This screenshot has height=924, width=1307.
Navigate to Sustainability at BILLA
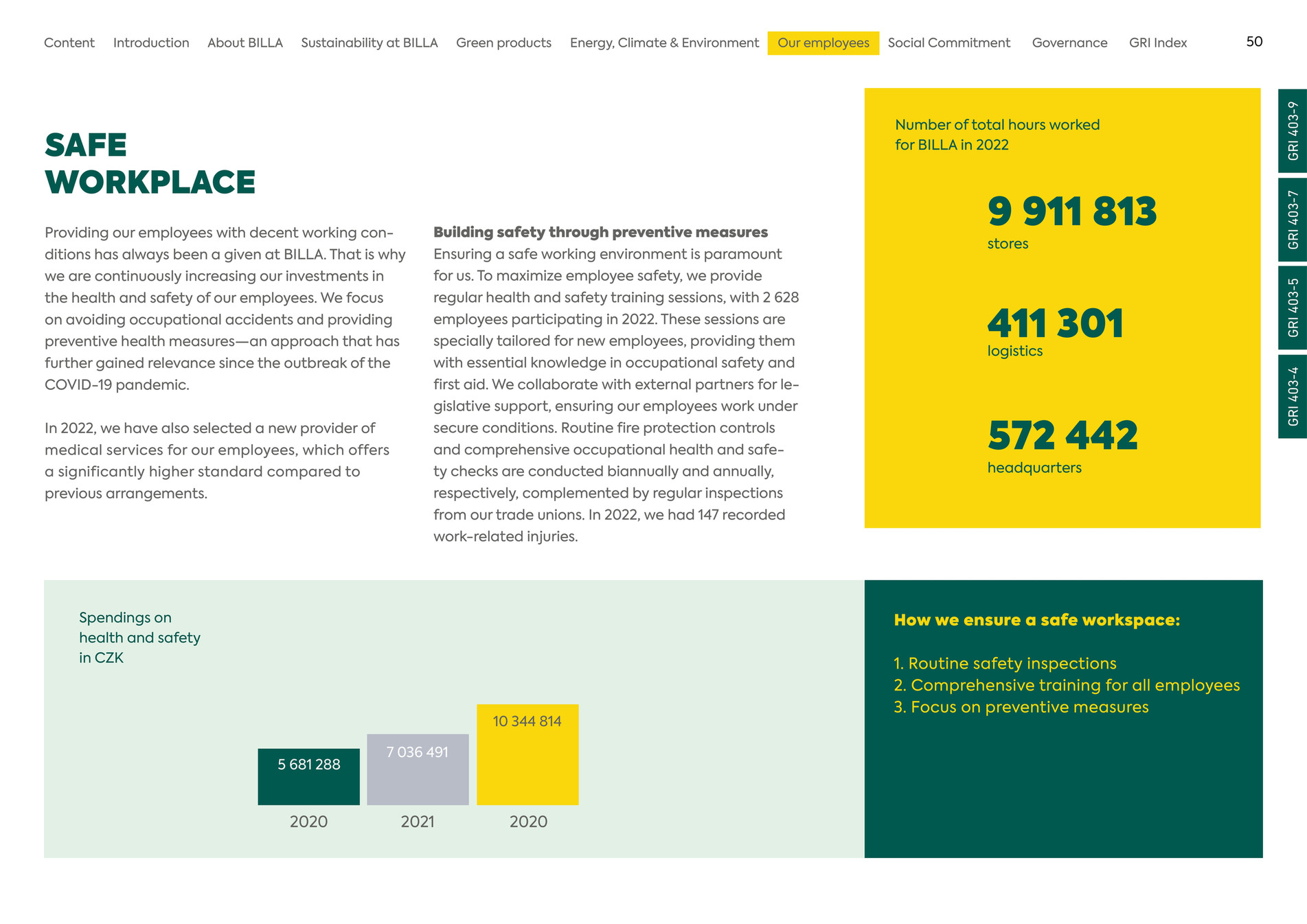(370, 43)
